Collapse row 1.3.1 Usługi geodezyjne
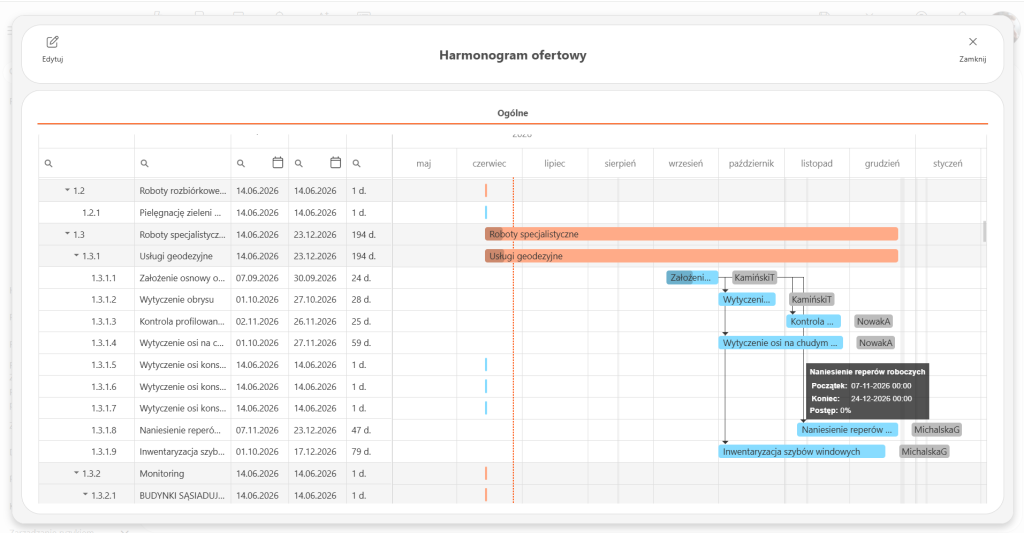This screenshot has width=1024, height=533. (76, 255)
